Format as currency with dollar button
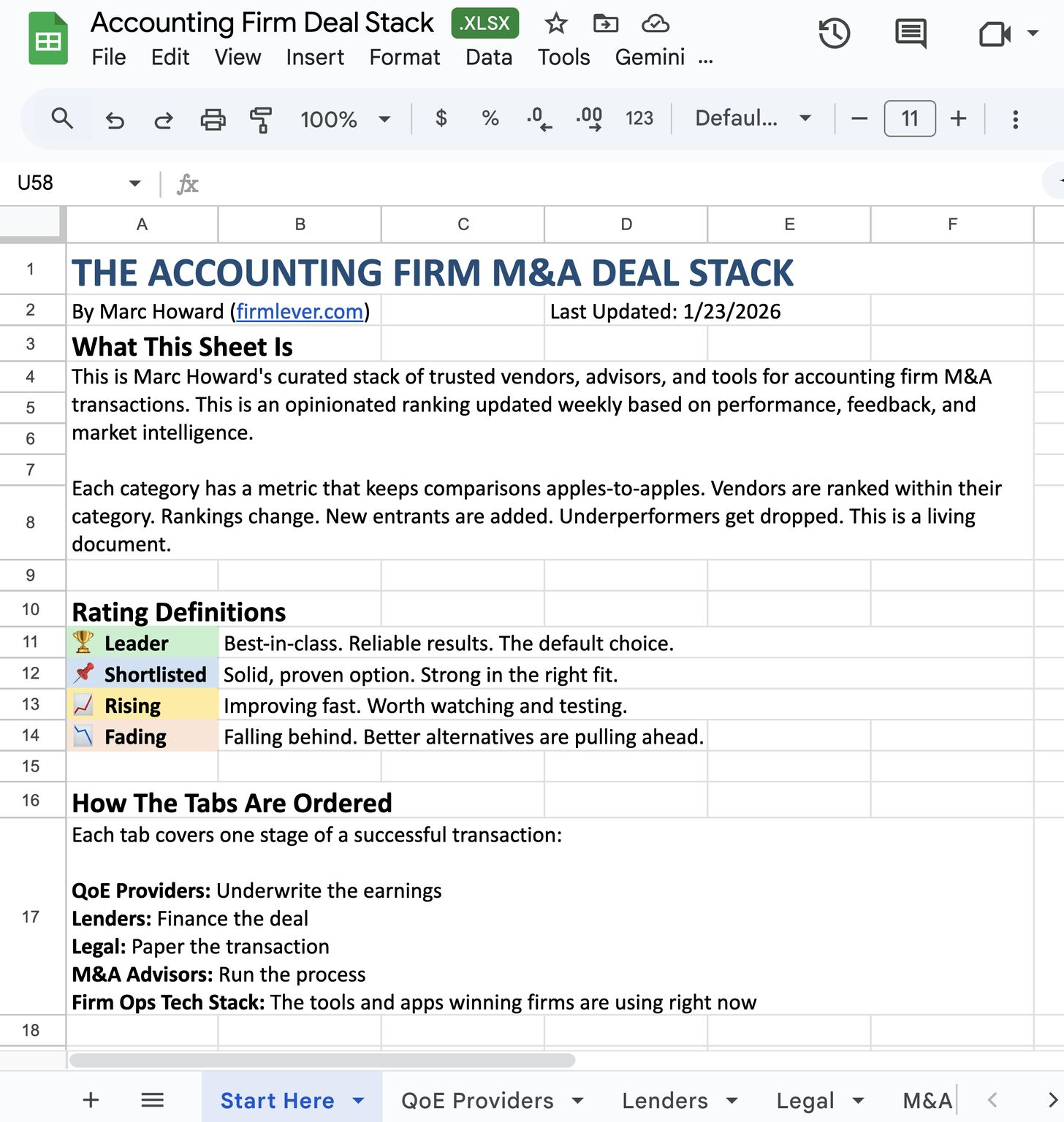1064x1122 pixels. pyautogui.click(x=441, y=118)
